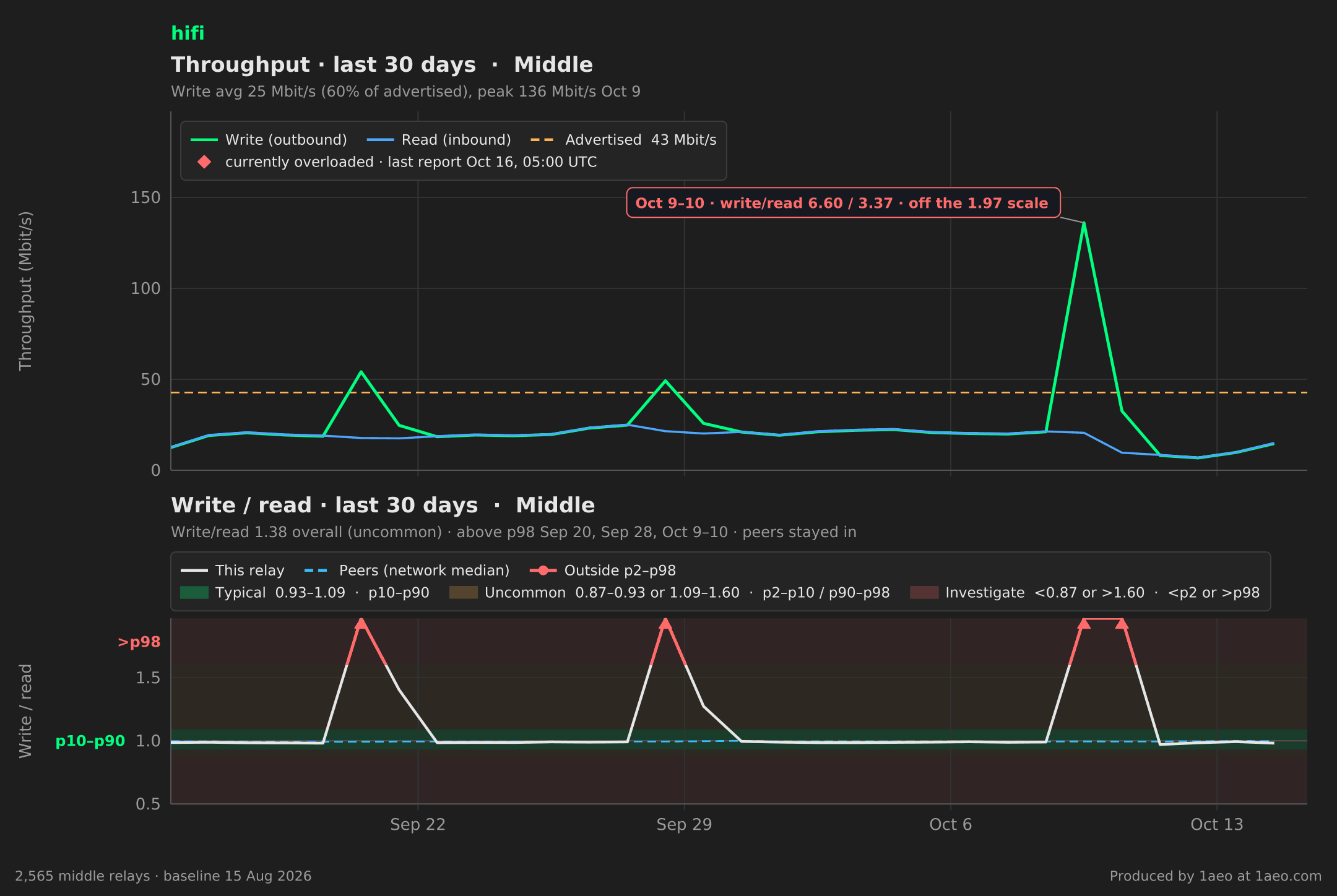Click the '0.5' write/read axis tick
1337x896 pixels.
point(148,804)
